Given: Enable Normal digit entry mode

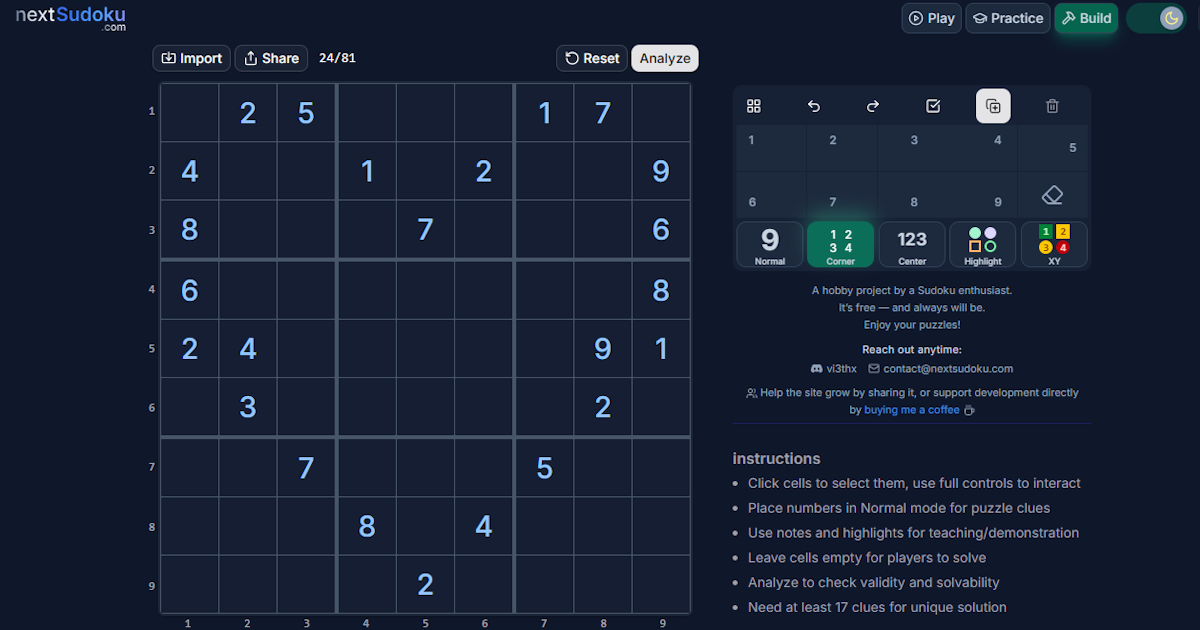Looking at the screenshot, I should click(769, 243).
